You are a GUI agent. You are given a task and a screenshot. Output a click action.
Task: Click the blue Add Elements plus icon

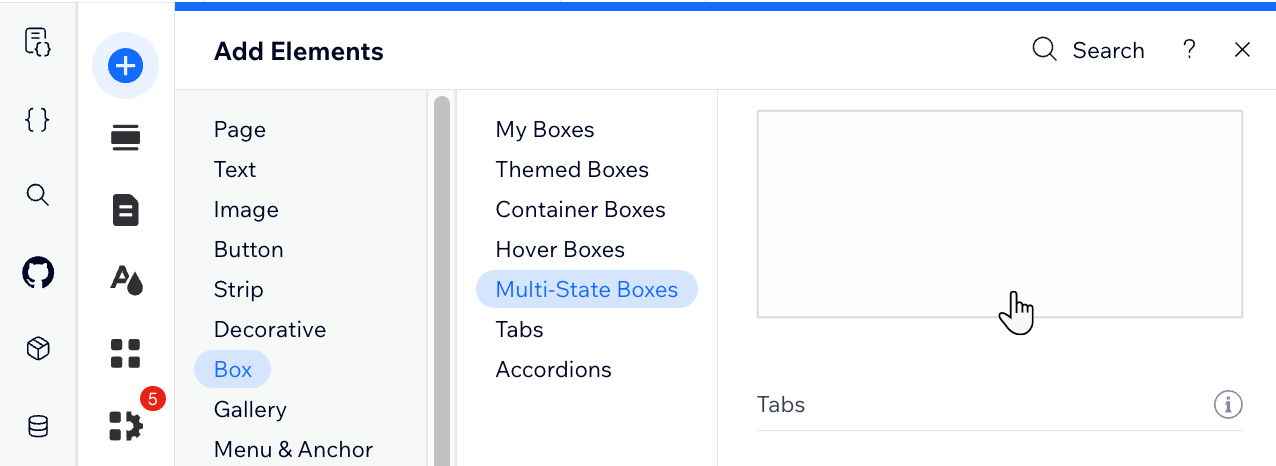[x=125, y=66]
